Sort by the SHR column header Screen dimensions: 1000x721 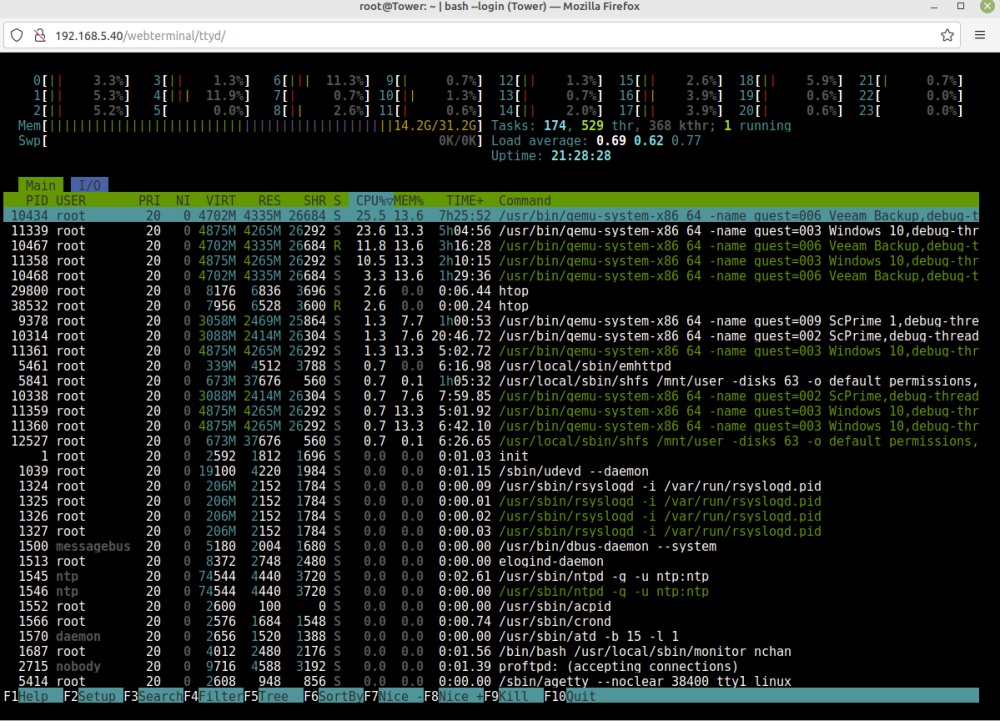[314, 200]
